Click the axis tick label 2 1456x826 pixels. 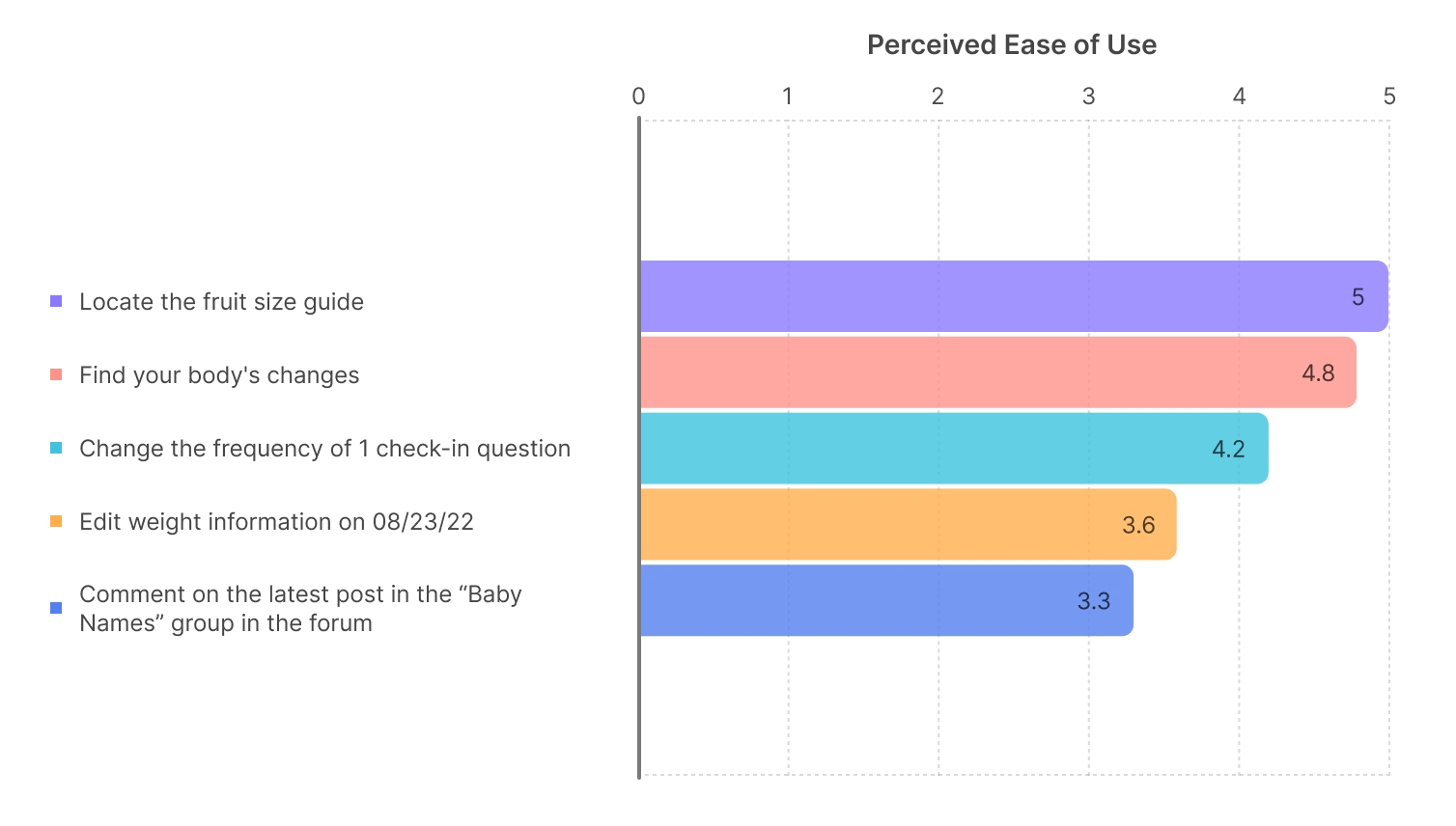coord(938,96)
